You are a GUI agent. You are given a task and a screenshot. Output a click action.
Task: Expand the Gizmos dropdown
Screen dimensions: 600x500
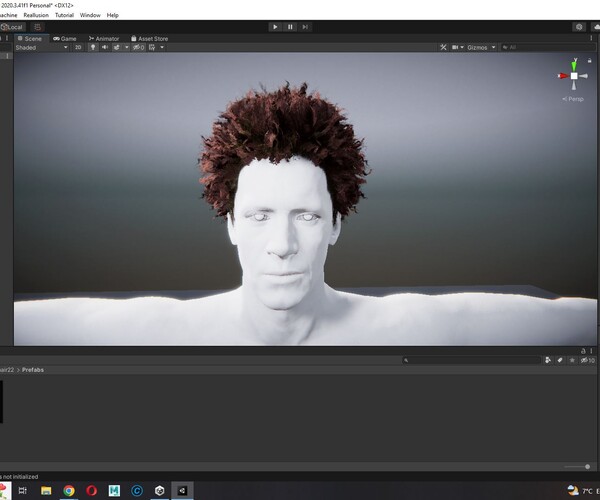click(x=482, y=47)
